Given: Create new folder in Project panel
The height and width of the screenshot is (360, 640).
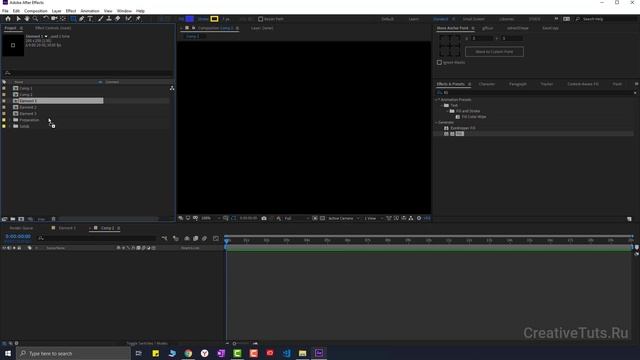Looking at the screenshot, I should tap(13, 219).
